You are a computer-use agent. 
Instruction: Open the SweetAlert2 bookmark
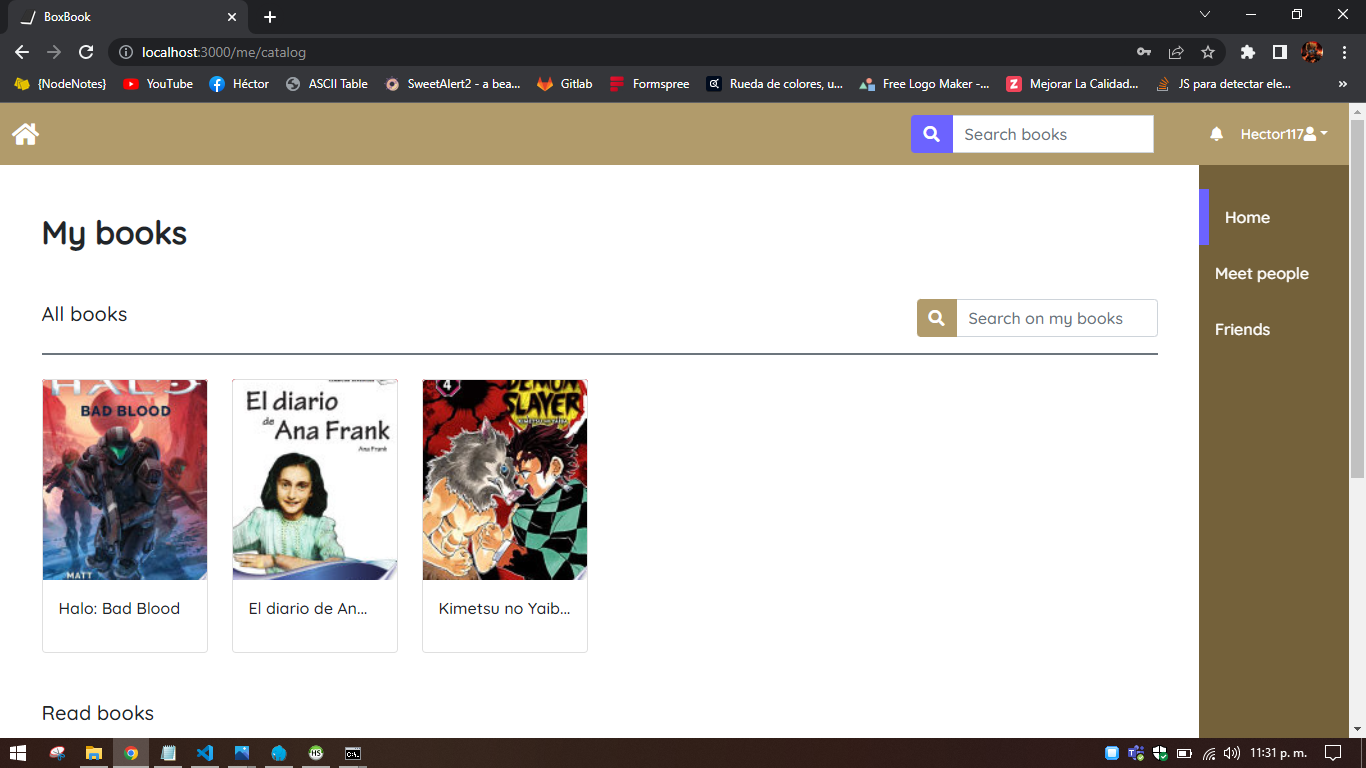click(453, 84)
